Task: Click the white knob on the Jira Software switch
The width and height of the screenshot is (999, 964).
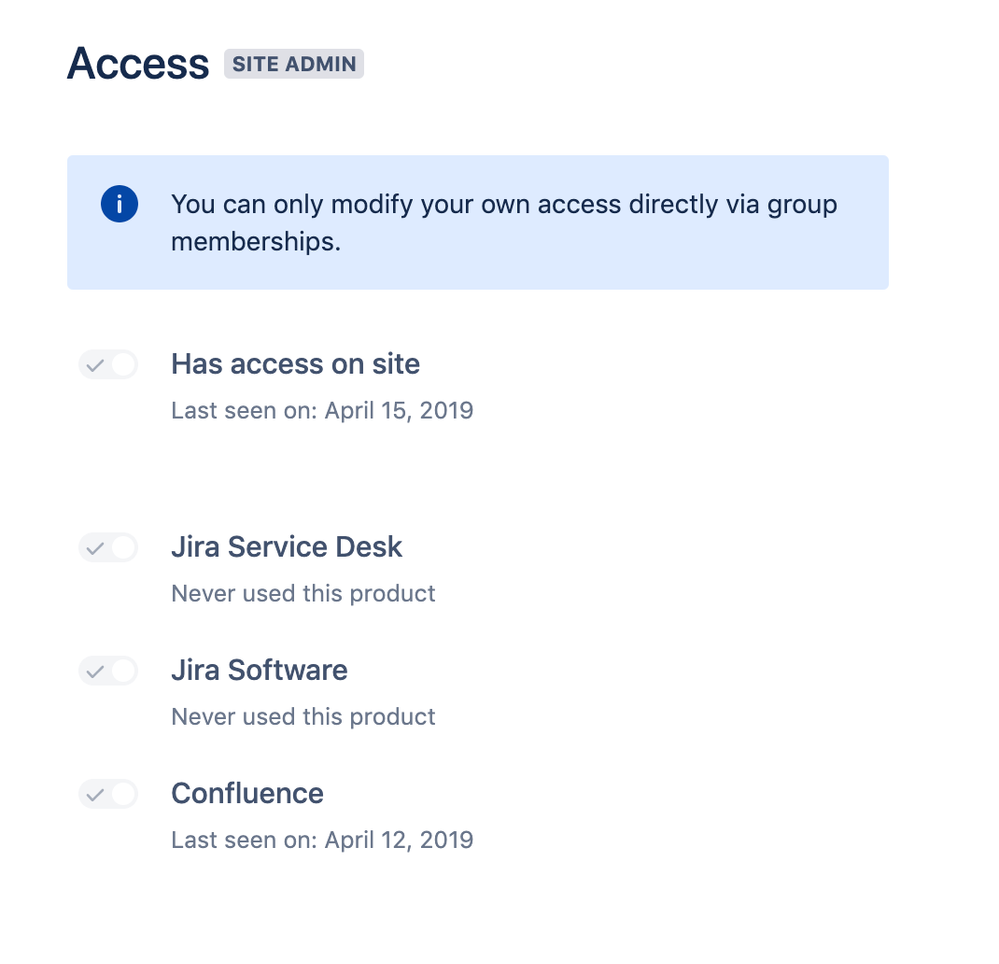Action: coord(123,671)
